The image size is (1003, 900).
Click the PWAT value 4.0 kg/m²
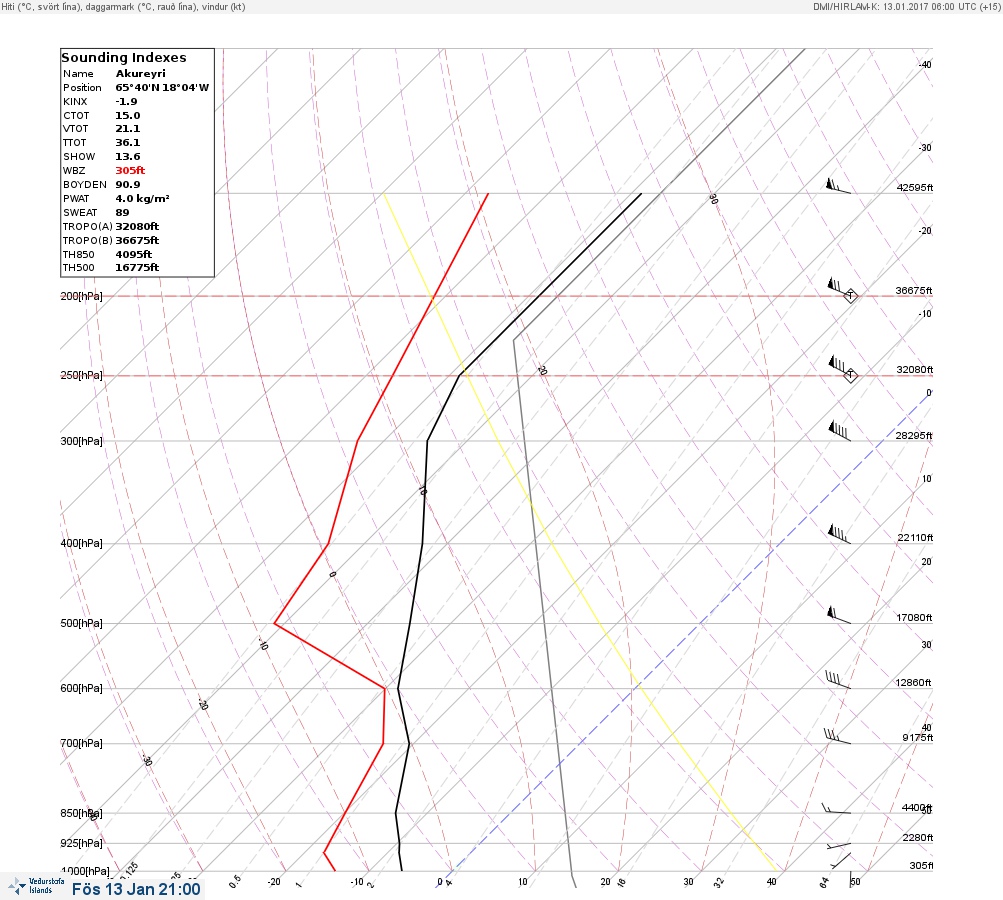tap(143, 199)
